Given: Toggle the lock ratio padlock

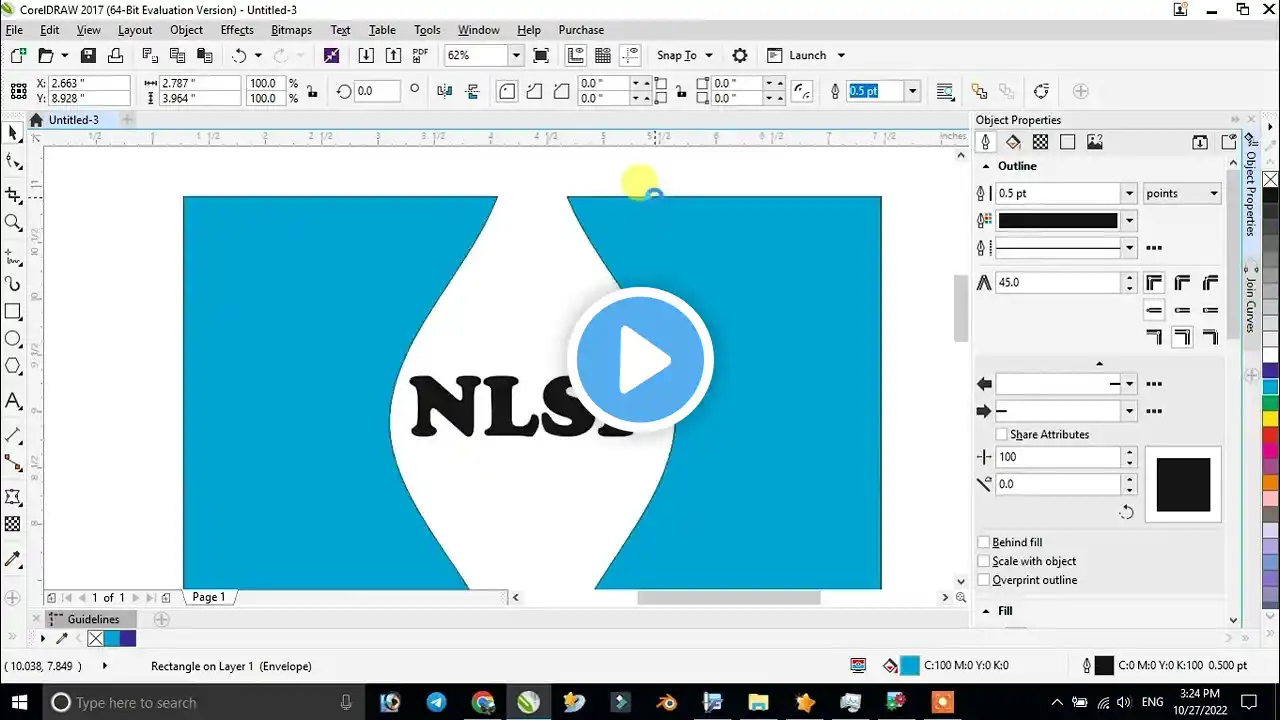Looking at the screenshot, I should tap(313, 91).
